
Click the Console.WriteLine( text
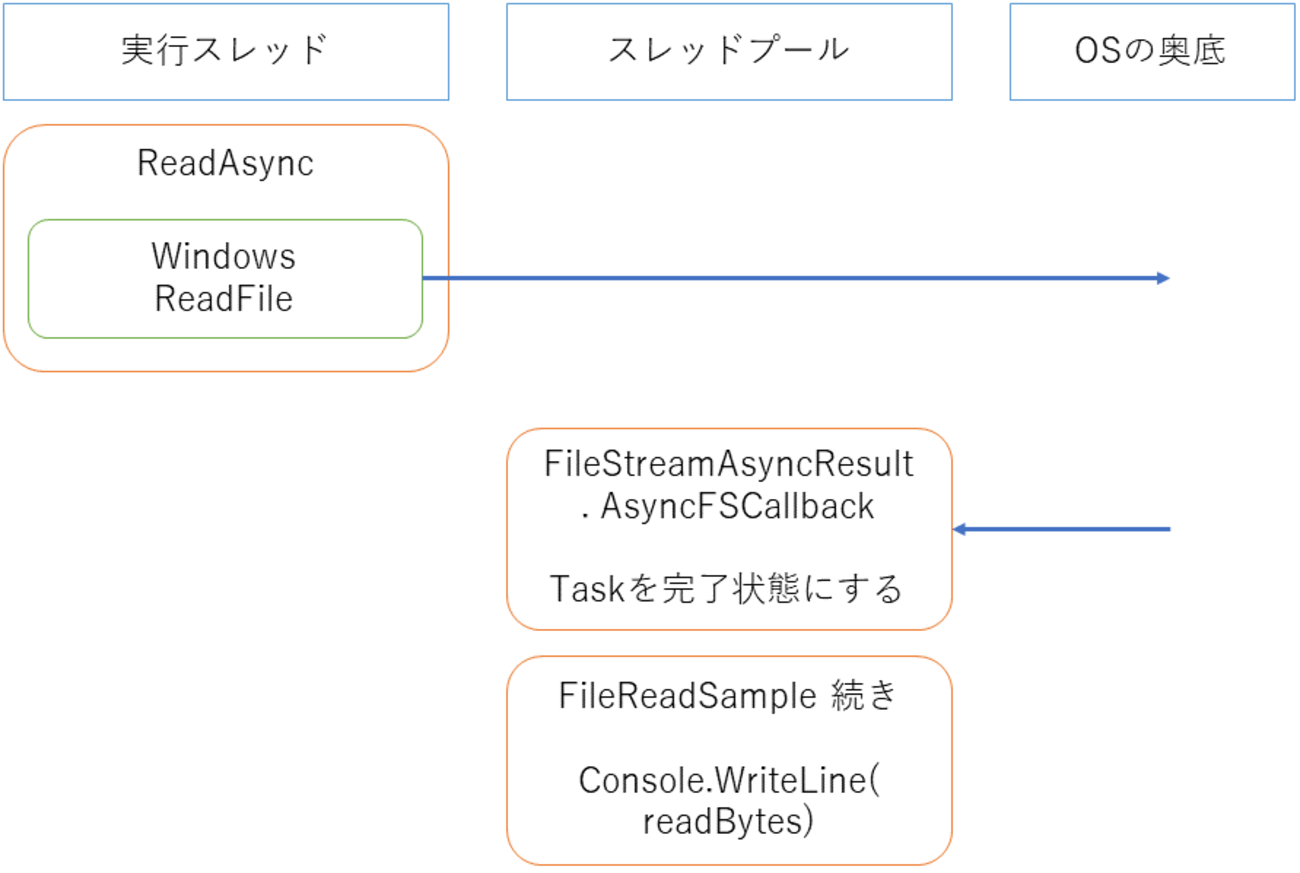click(728, 781)
